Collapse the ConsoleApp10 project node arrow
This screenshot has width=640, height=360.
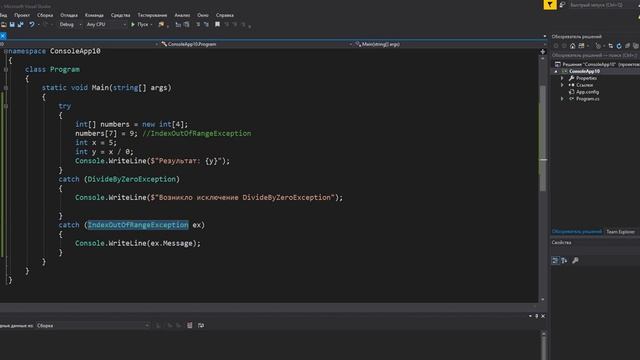click(x=556, y=71)
